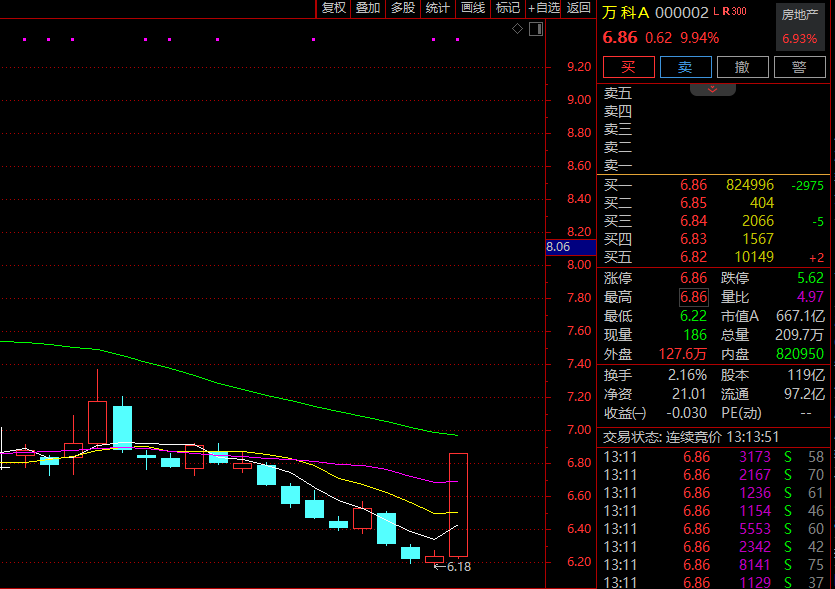Click the red 买 buy button

(629, 67)
